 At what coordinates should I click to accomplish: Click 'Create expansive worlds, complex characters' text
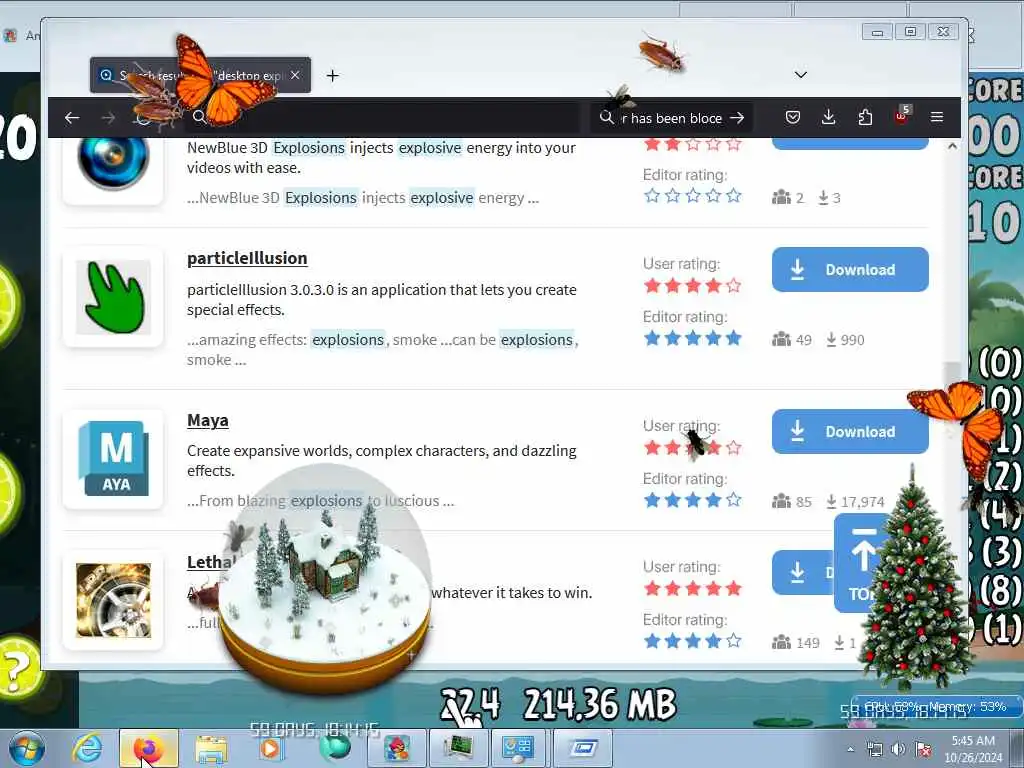pyautogui.click(x=381, y=460)
